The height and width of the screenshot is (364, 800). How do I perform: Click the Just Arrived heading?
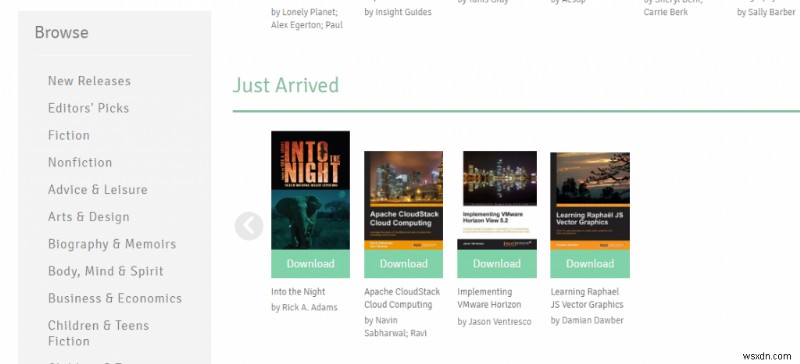click(286, 85)
